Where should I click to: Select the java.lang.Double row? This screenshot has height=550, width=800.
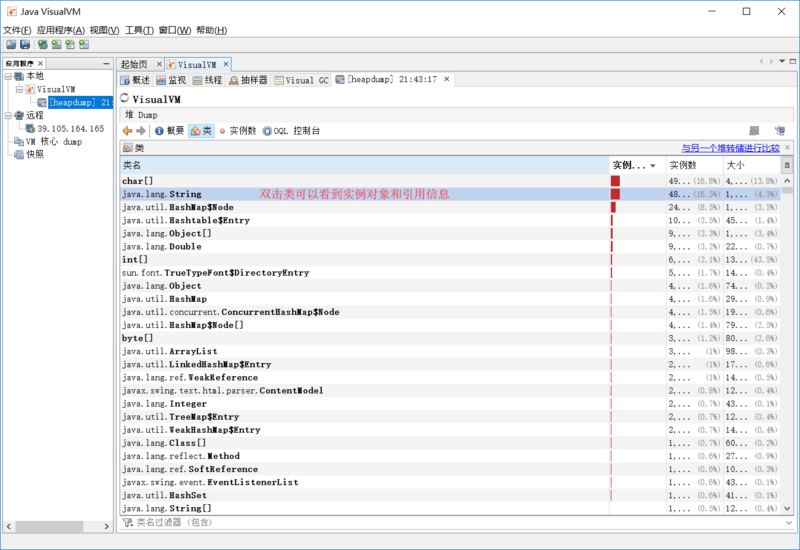pyautogui.click(x=451, y=246)
